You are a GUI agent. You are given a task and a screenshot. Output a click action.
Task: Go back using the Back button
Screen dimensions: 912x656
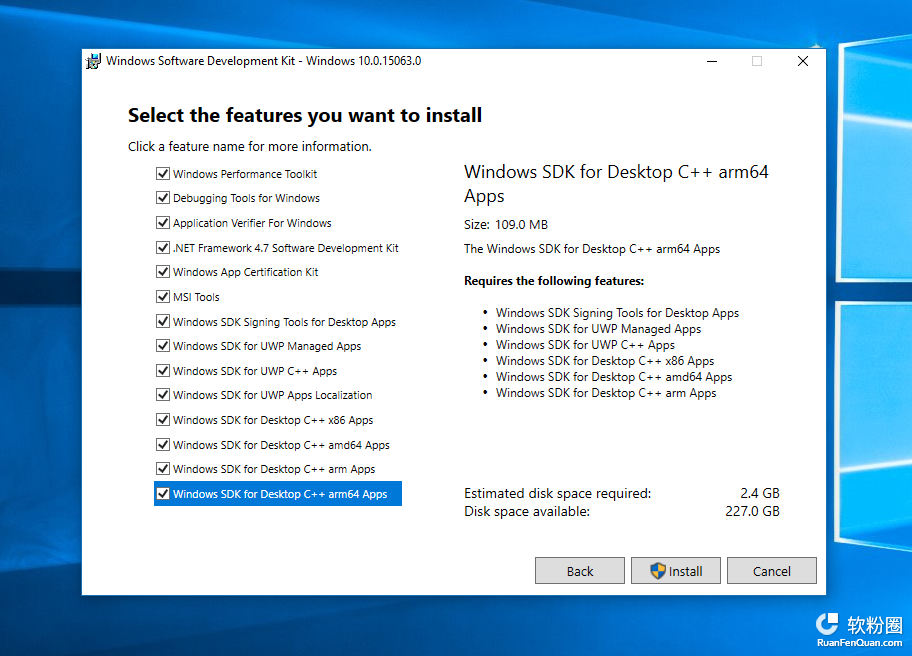point(580,570)
